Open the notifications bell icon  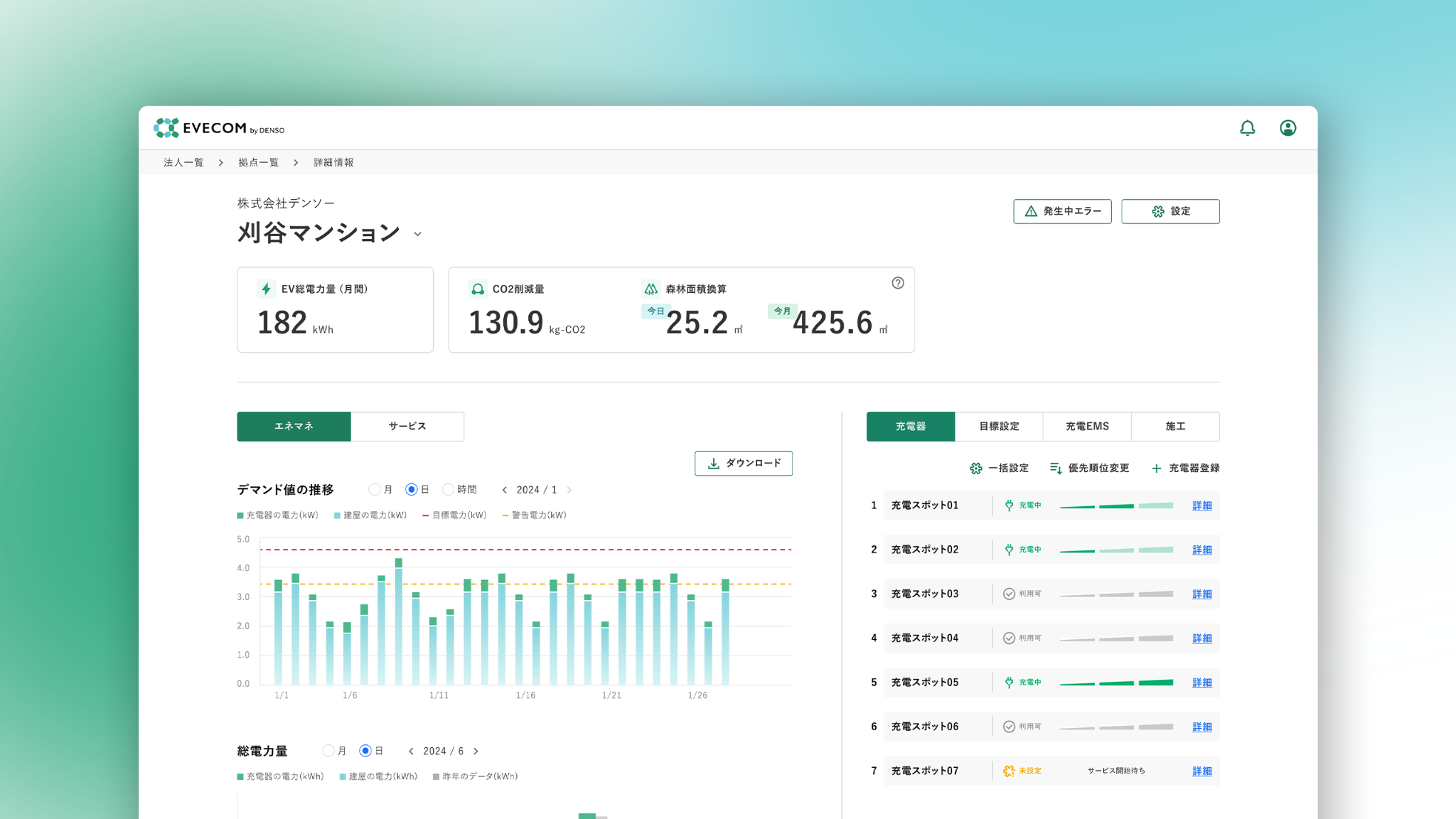click(1247, 128)
